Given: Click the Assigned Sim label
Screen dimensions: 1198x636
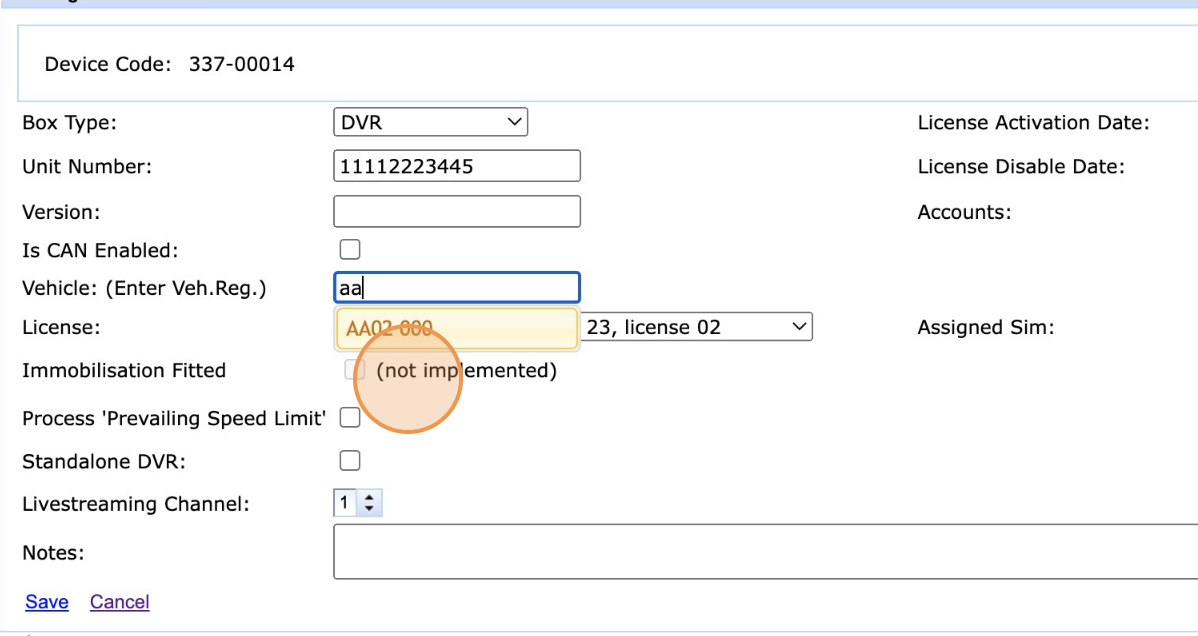Looking at the screenshot, I should pyautogui.click(x=985, y=327).
